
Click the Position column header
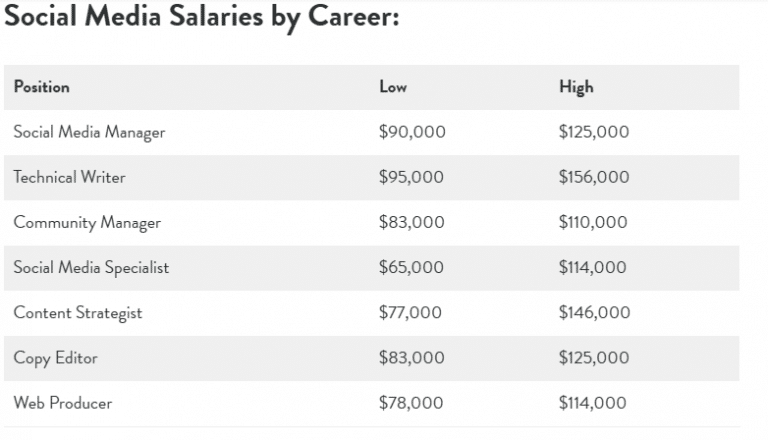point(41,87)
